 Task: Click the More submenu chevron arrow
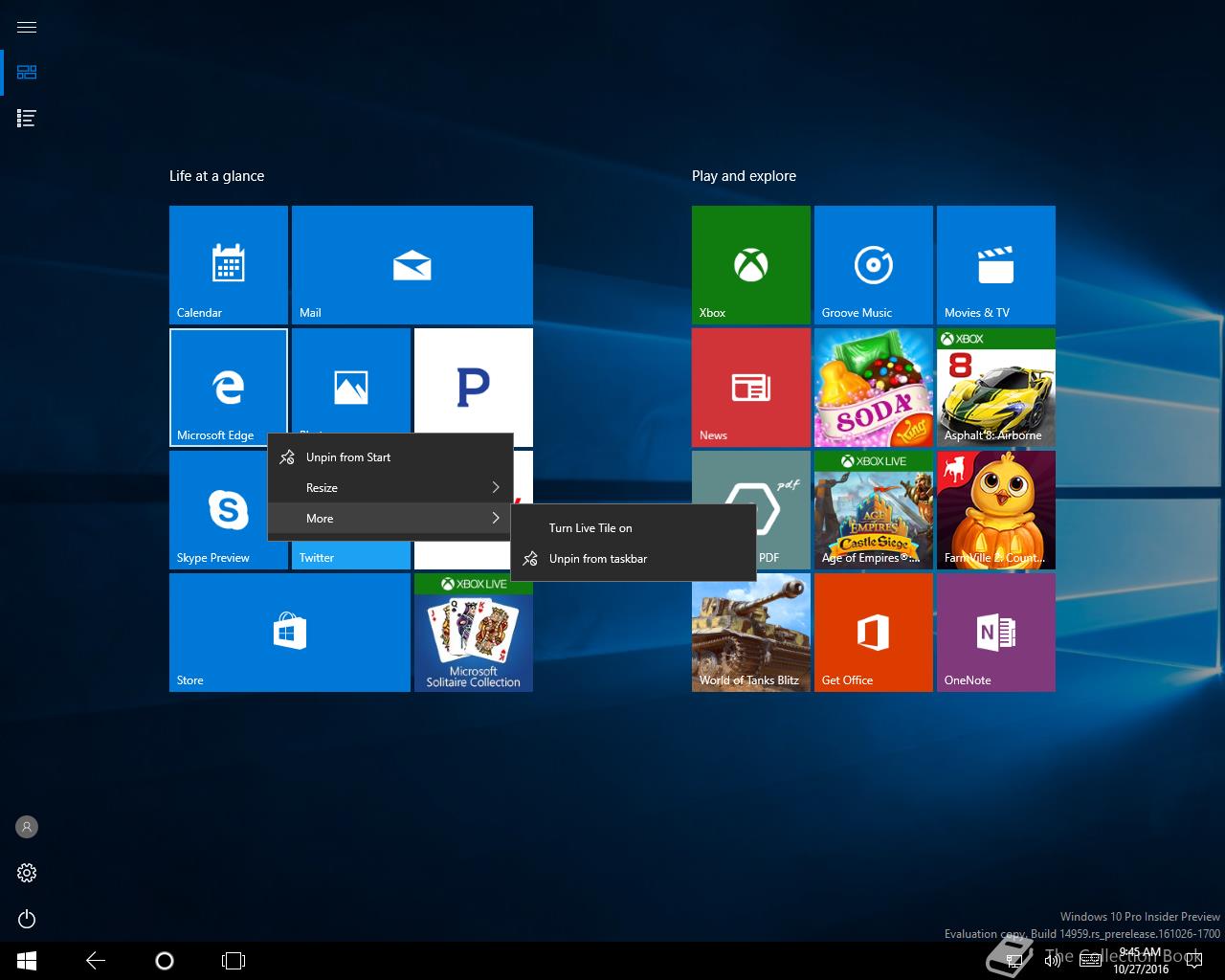point(496,519)
